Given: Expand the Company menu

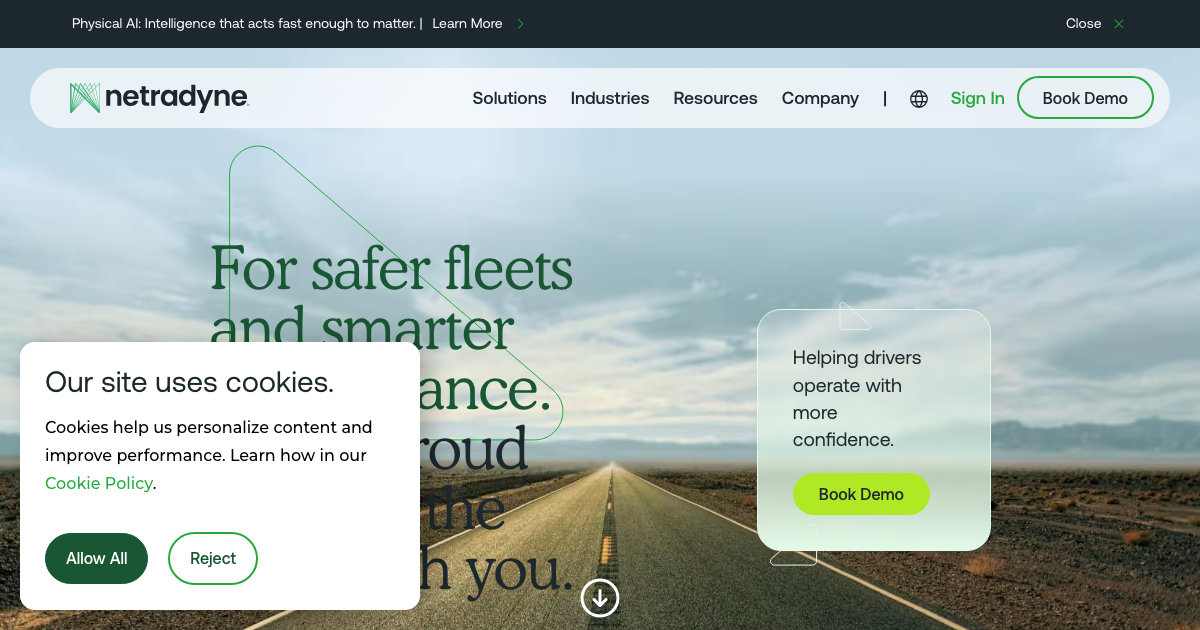Looking at the screenshot, I should click(x=820, y=98).
